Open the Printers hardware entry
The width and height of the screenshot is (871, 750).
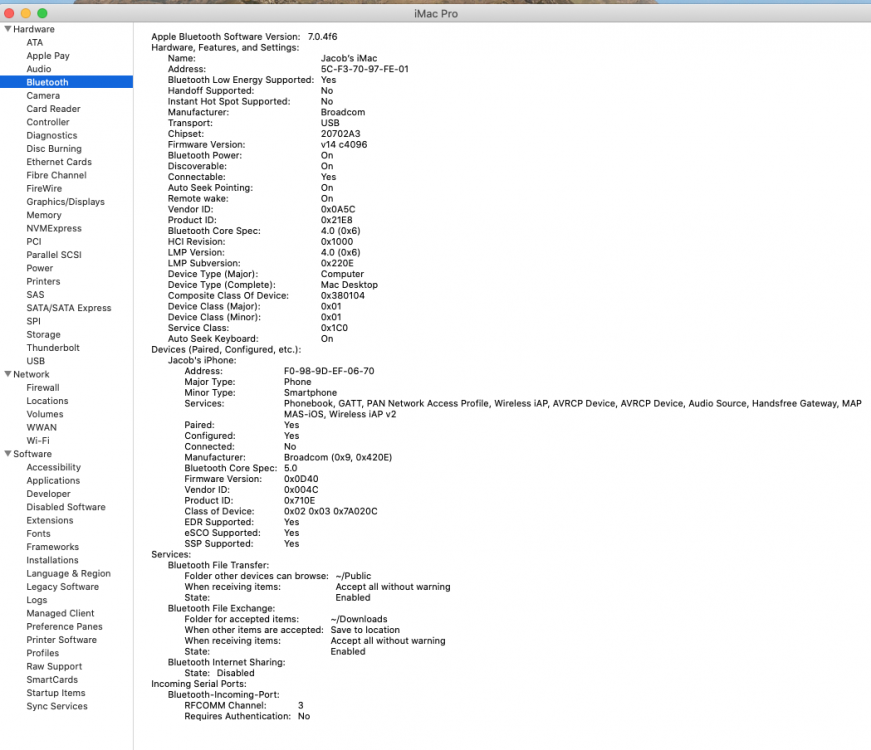coord(43,281)
